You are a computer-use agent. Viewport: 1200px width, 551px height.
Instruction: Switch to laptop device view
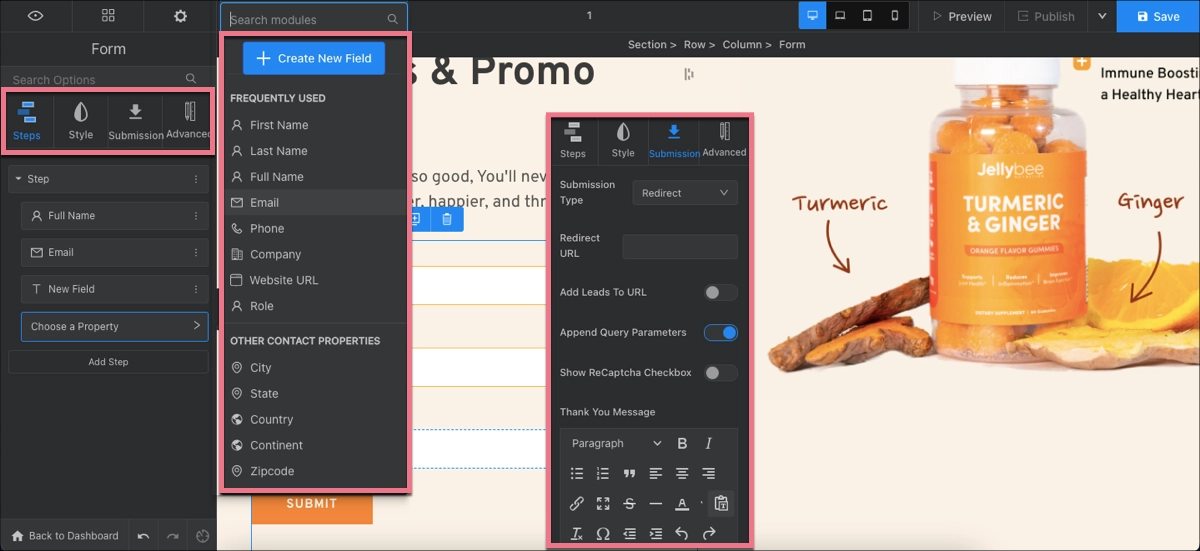pos(840,16)
